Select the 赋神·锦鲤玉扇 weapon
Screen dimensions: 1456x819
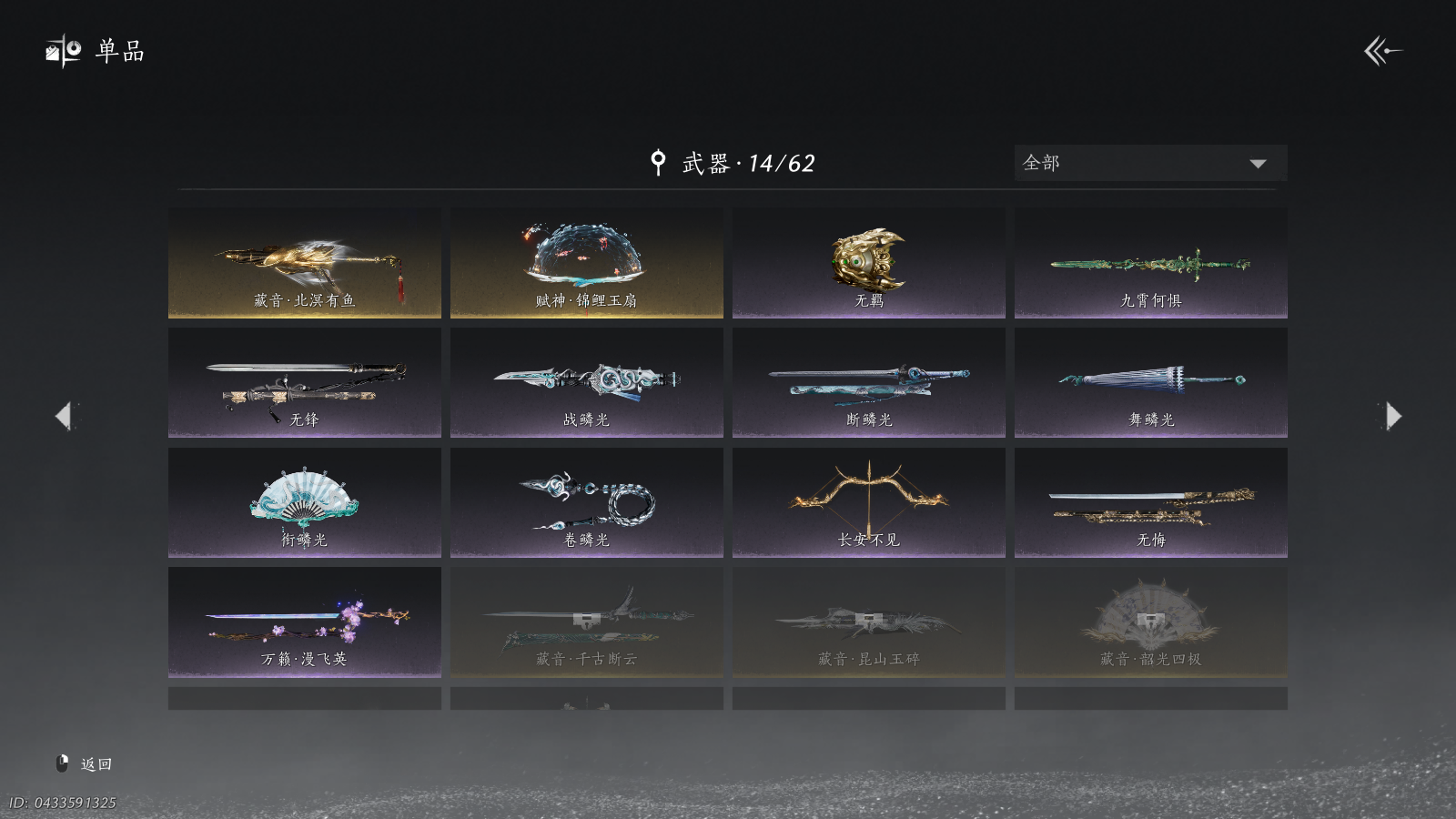(587, 263)
